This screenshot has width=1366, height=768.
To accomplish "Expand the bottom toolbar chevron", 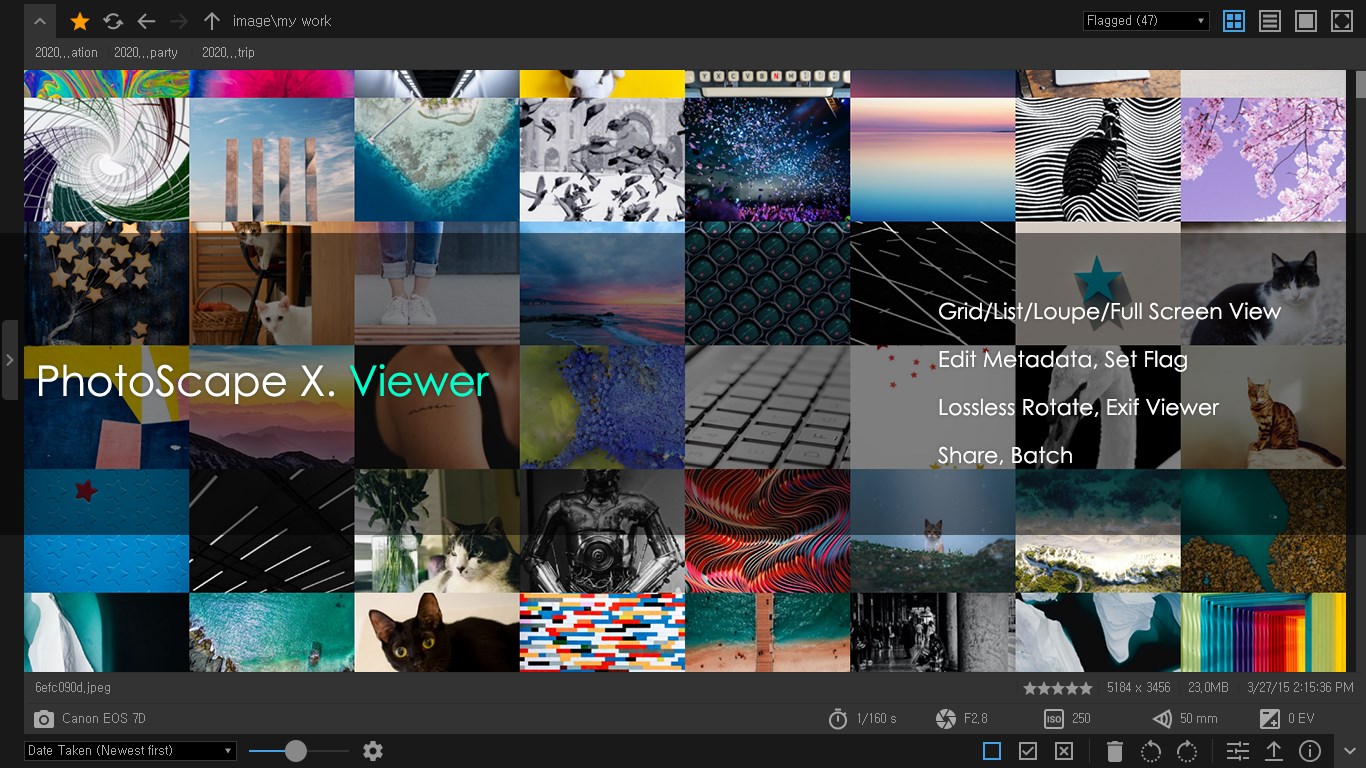I will point(1351,750).
